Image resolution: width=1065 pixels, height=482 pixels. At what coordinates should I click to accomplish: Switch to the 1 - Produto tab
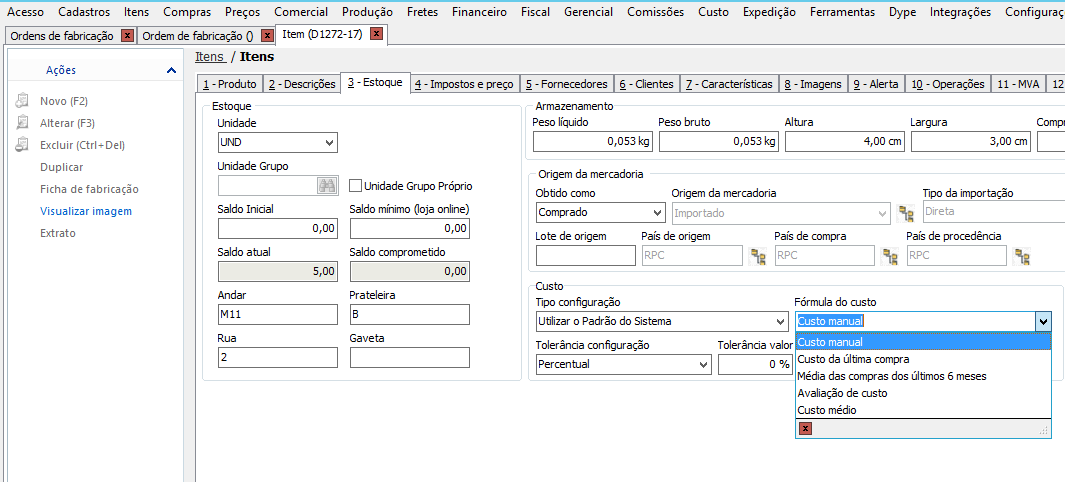pos(230,84)
